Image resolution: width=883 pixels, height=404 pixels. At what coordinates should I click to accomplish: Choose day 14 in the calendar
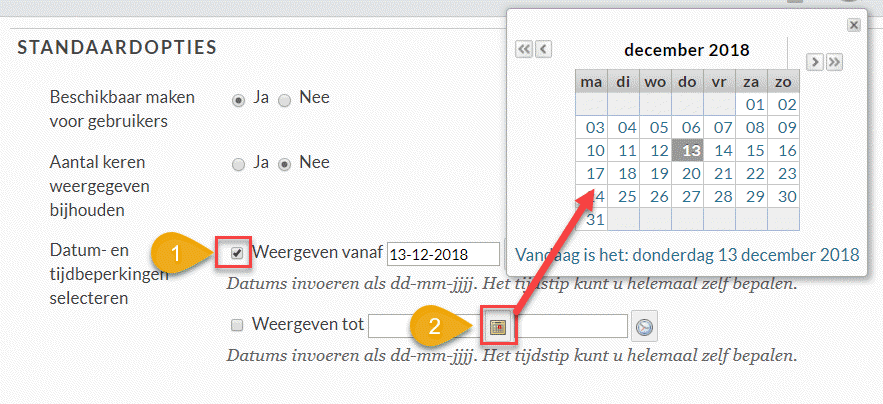tap(719, 150)
